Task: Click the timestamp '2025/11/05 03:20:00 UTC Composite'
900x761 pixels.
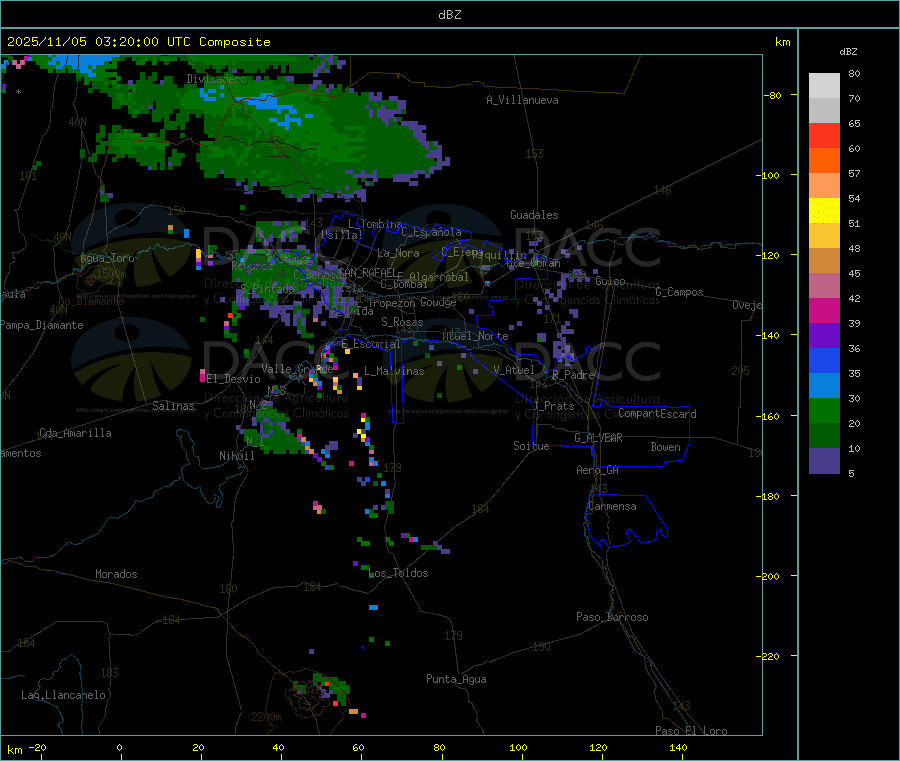Action: click(x=138, y=42)
